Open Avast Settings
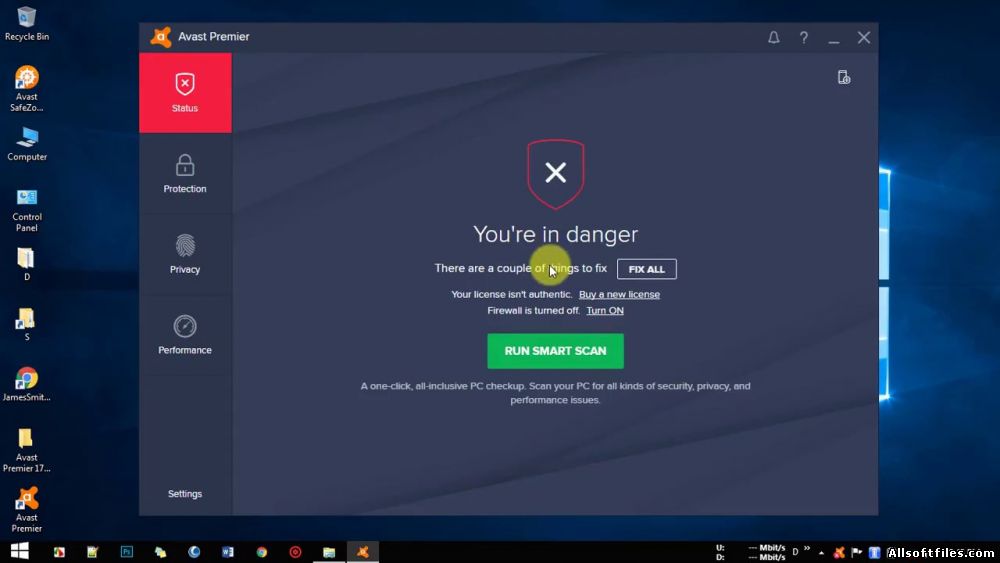This screenshot has width=1000, height=563. [x=185, y=494]
